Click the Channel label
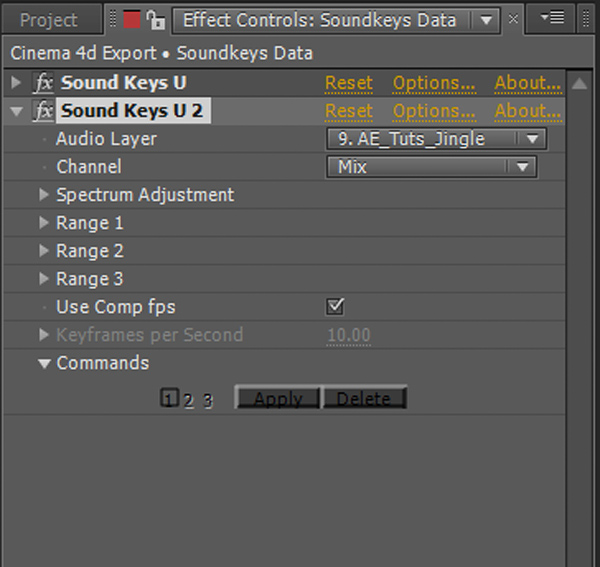The width and height of the screenshot is (600, 567). tap(89, 167)
